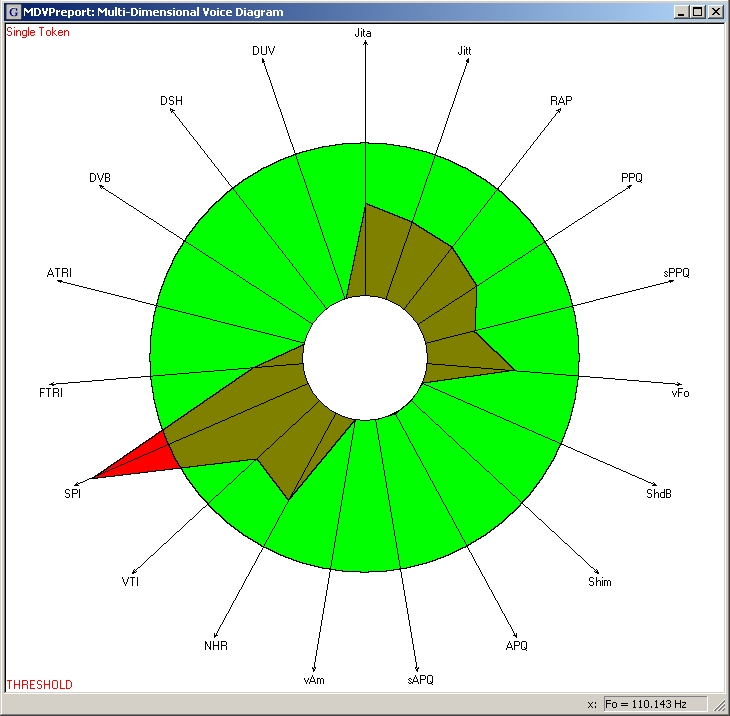Select the DVB axis label
730x716 pixels.
[100, 178]
